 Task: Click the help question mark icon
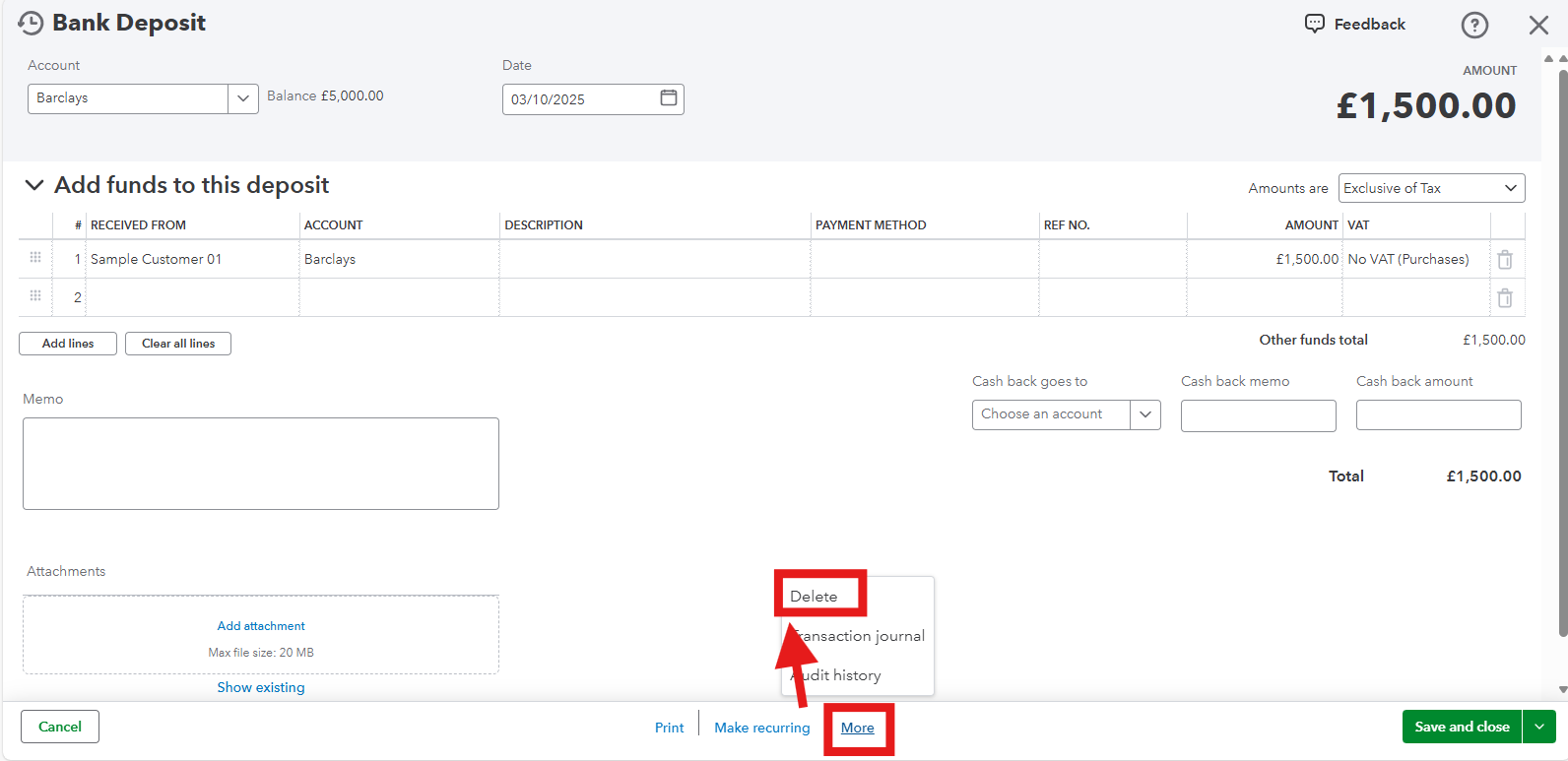pos(1473,26)
